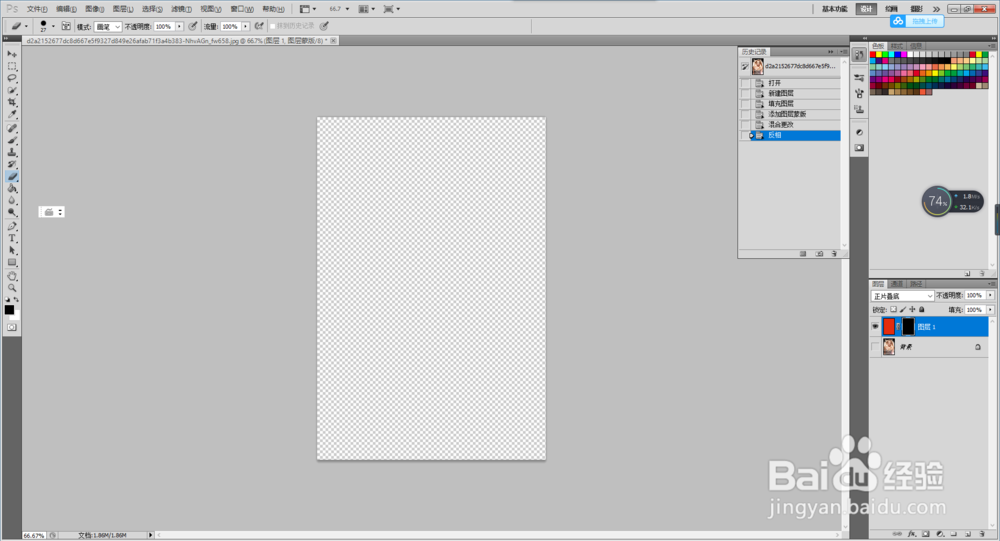Image resolution: width=1000 pixels, height=541 pixels.
Task: Open the eraser mode dropdown 画笔
Action: tap(108, 27)
